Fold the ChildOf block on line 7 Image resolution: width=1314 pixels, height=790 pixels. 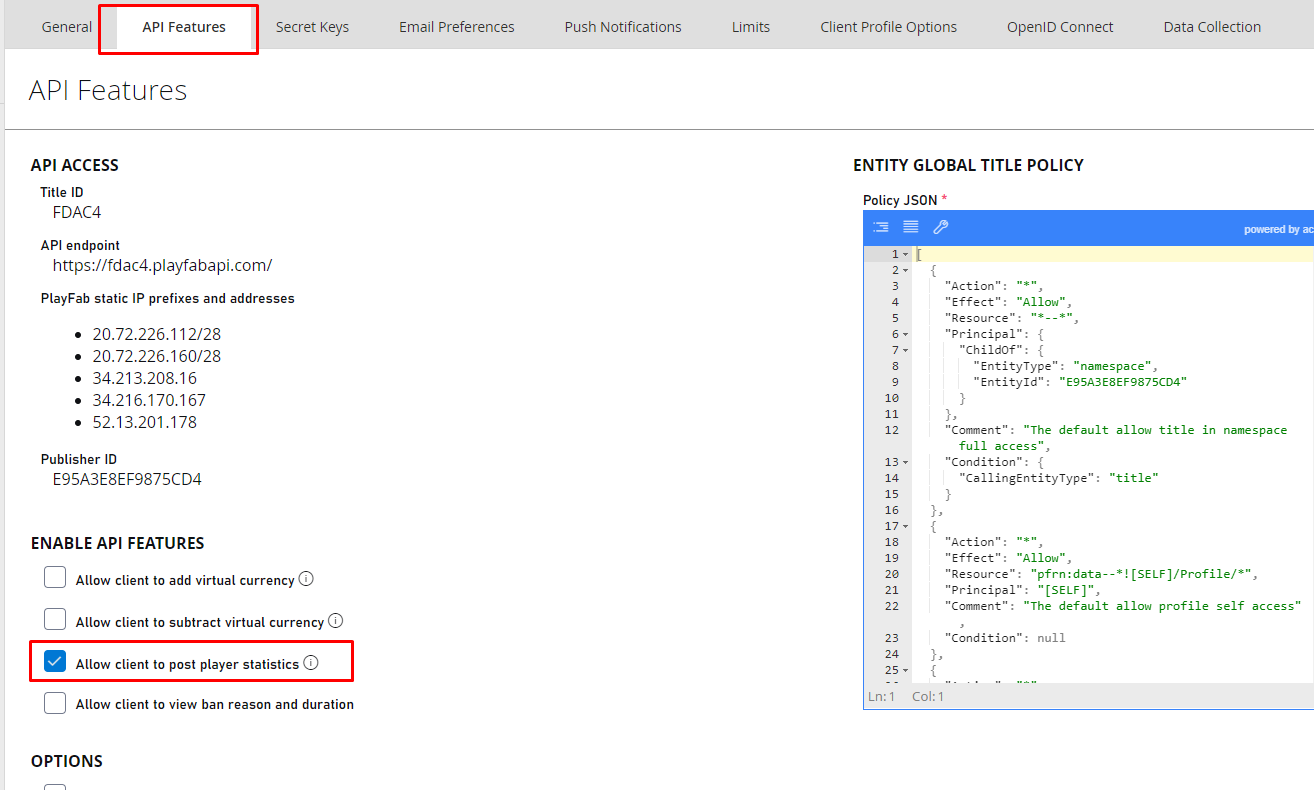point(905,350)
